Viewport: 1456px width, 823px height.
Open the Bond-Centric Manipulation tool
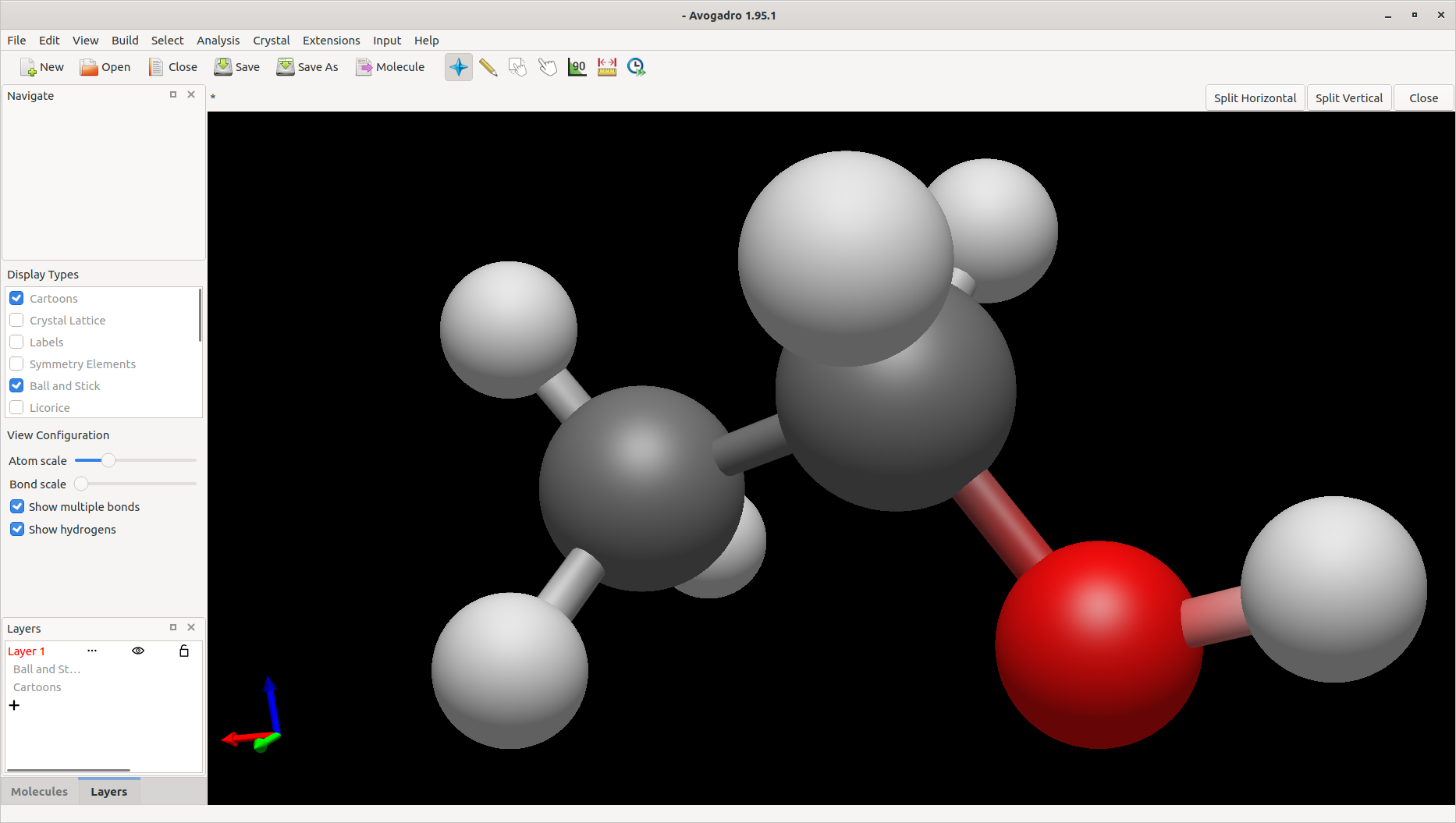(x=577, y=67)
